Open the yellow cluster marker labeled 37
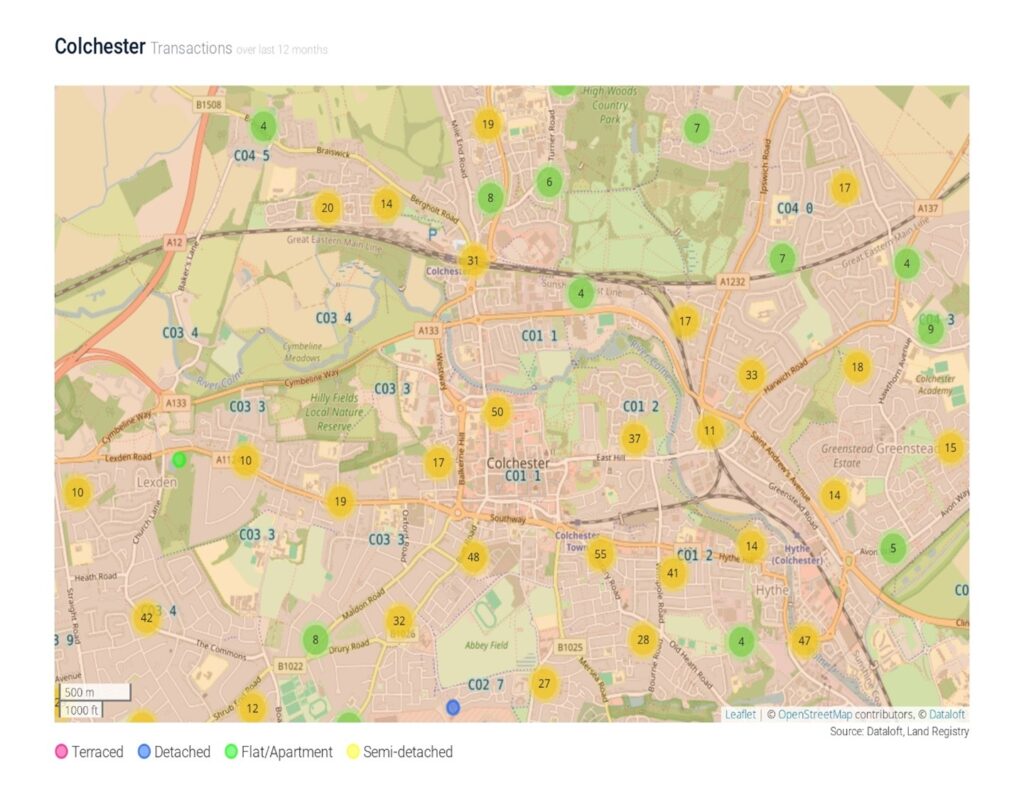This screenshot has height=812, width=1024. click(634, 438)
